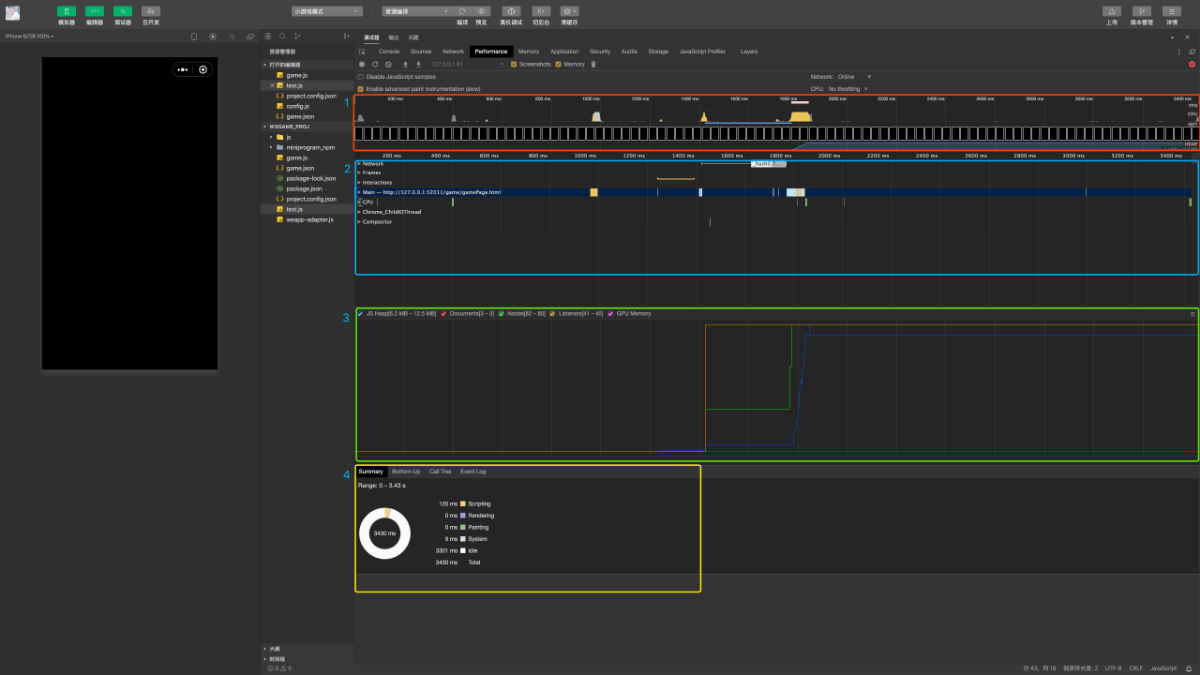Viewport: 1200px width, 675px height.
Task: Click the compile refresh icon
Action: (462, 11)
